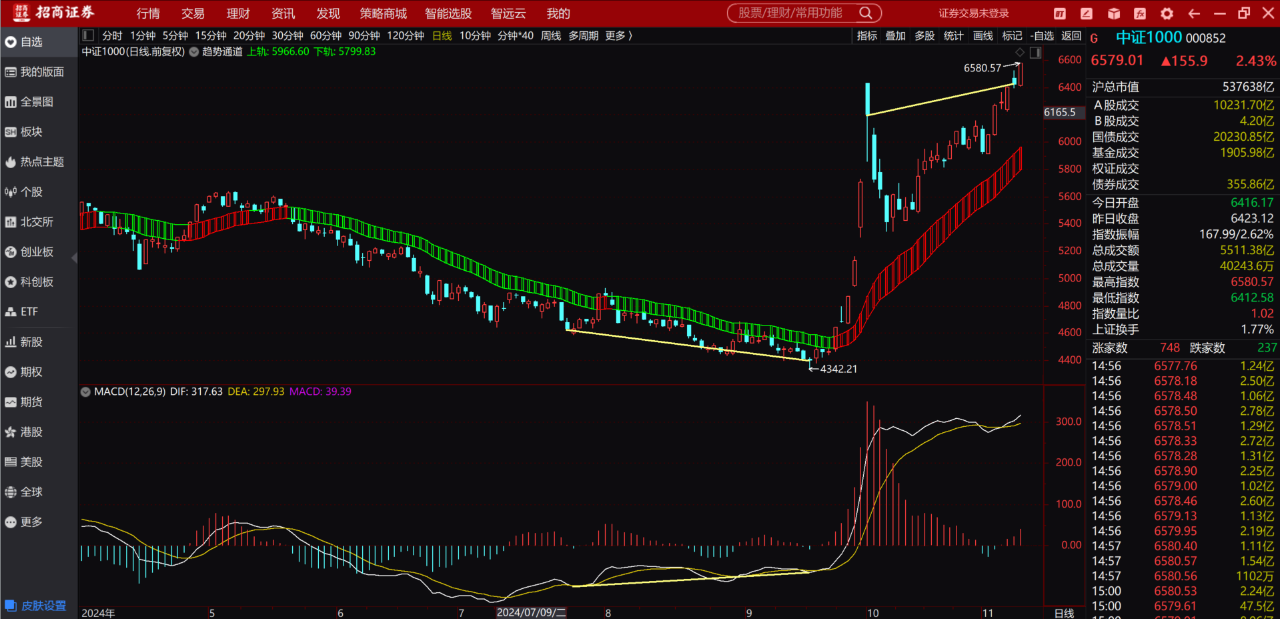The width and height of the screenshot is (1280, 619).
Task: Open the 行情 menu
Action: (148, 14)
